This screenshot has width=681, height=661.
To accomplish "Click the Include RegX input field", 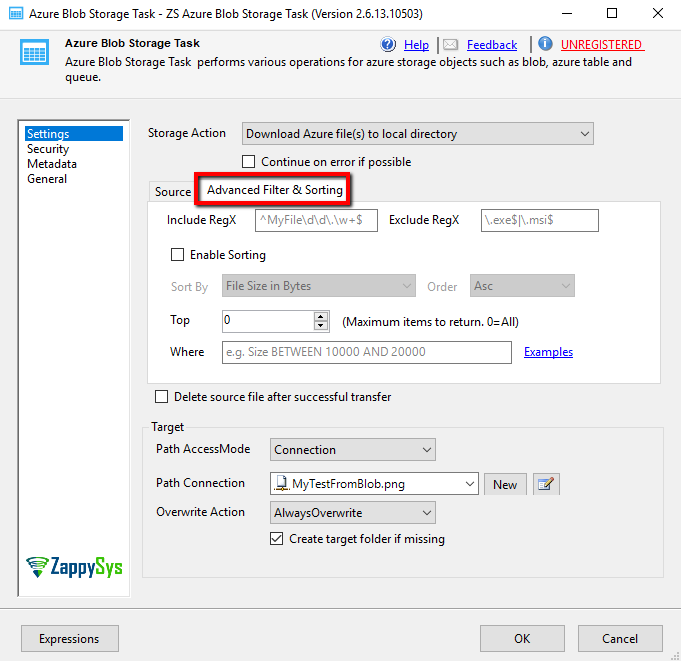I will (316, 220).
